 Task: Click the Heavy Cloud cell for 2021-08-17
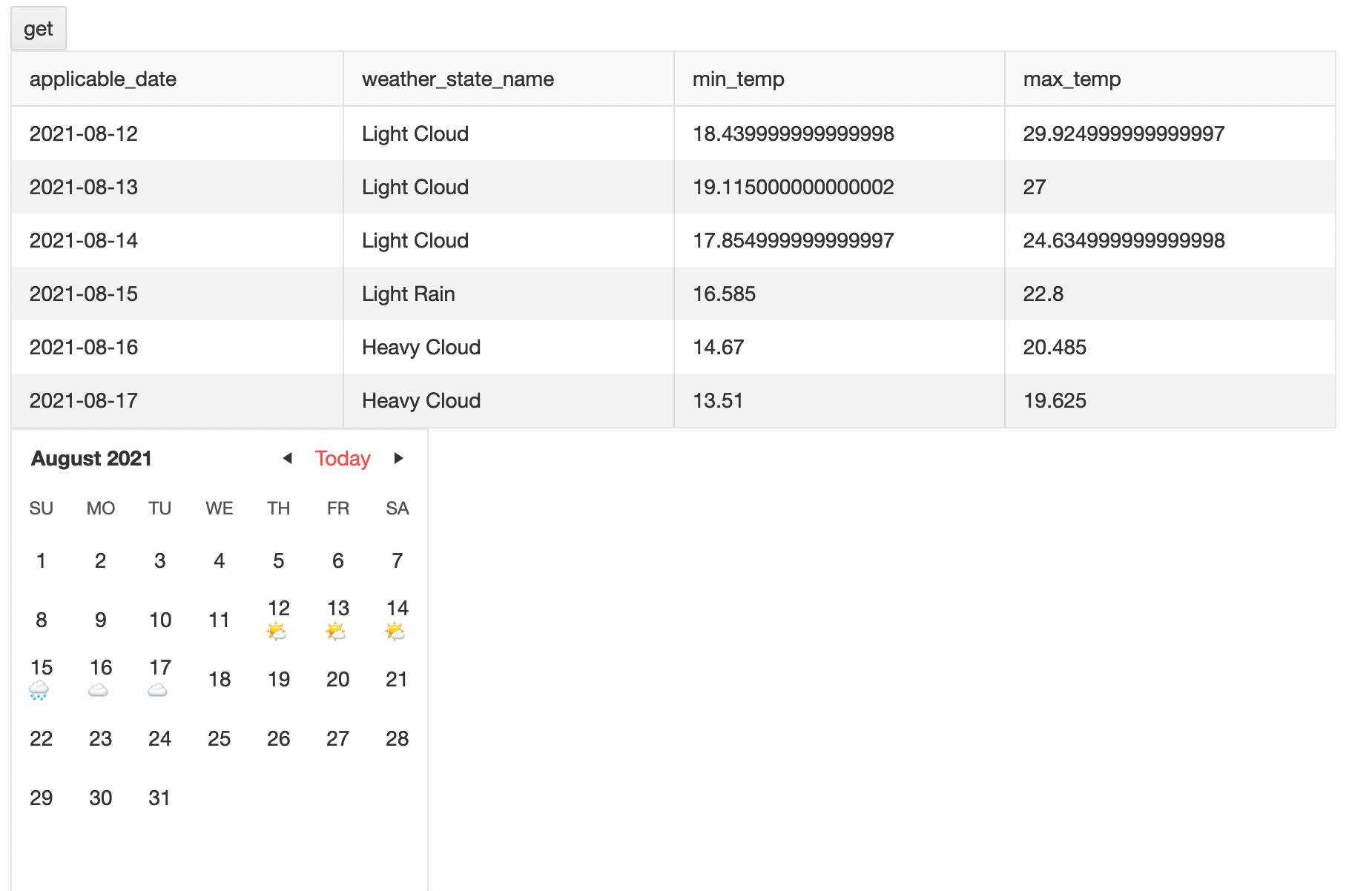point(421,401)
